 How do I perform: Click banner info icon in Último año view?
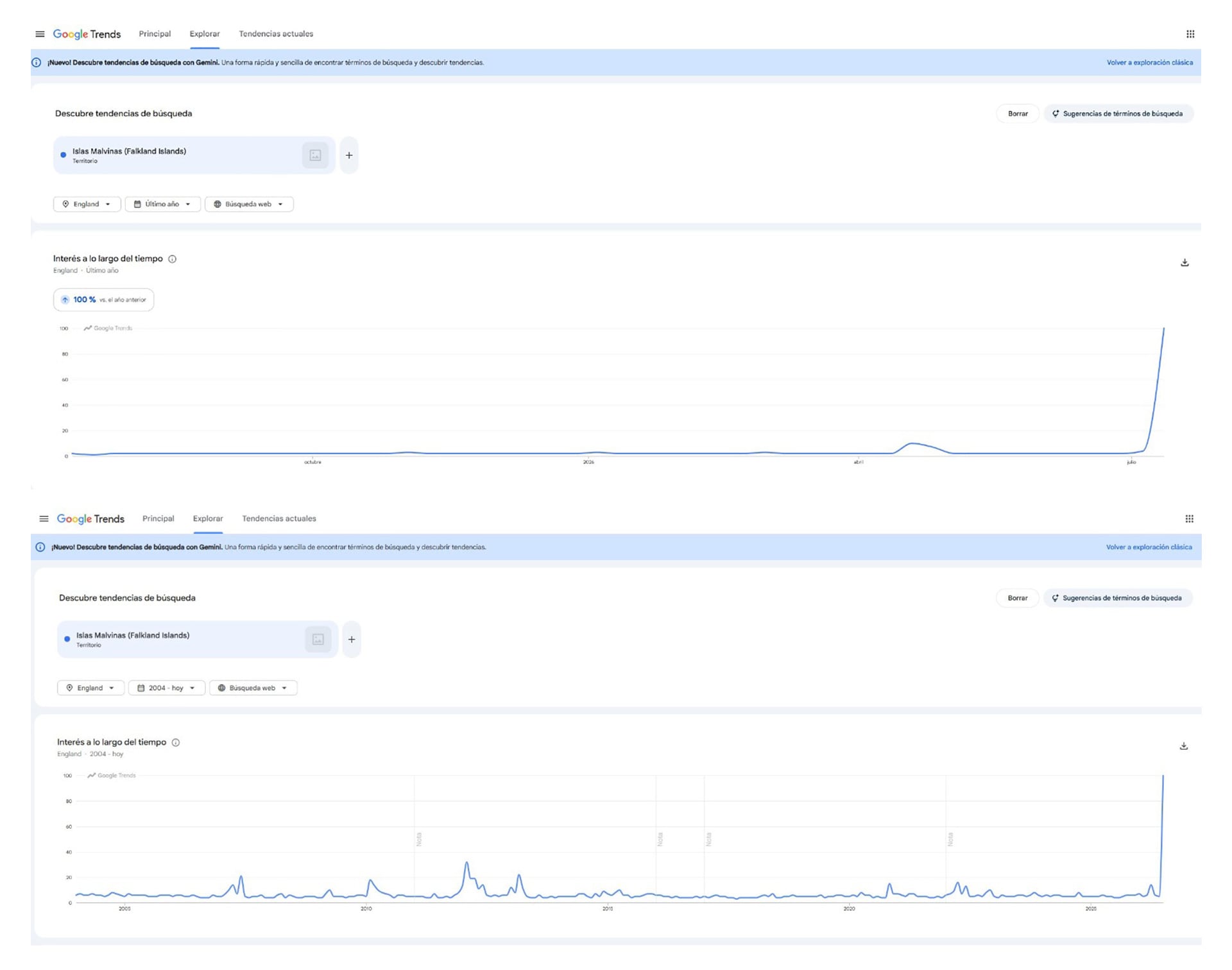pyautogui.click(x=37, y=62)
